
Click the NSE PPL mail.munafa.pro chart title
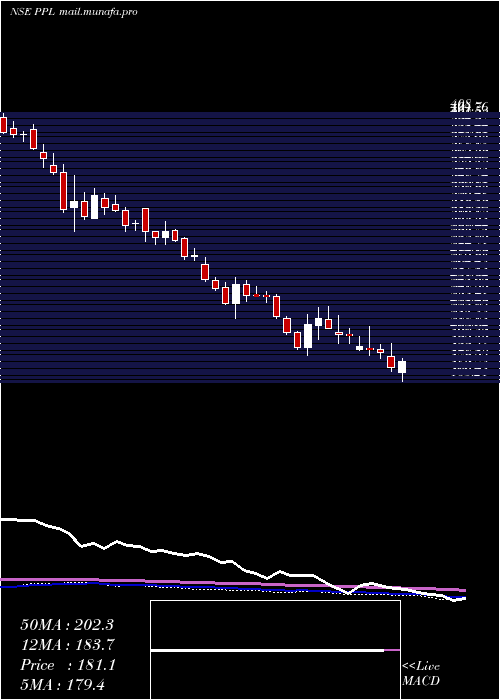[74, 12]
